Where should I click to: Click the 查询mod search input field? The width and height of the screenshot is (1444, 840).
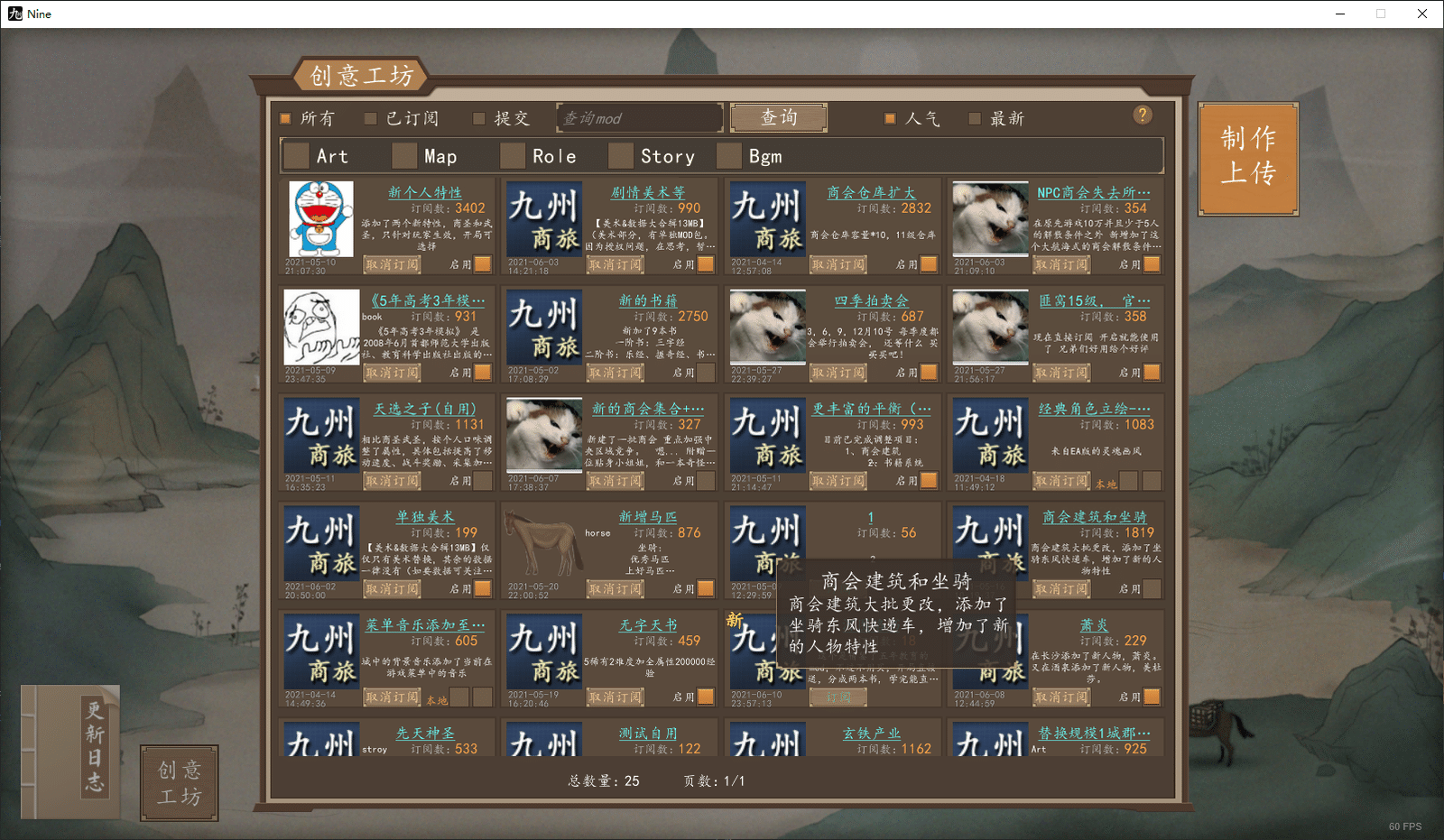(x=640, y=118)
